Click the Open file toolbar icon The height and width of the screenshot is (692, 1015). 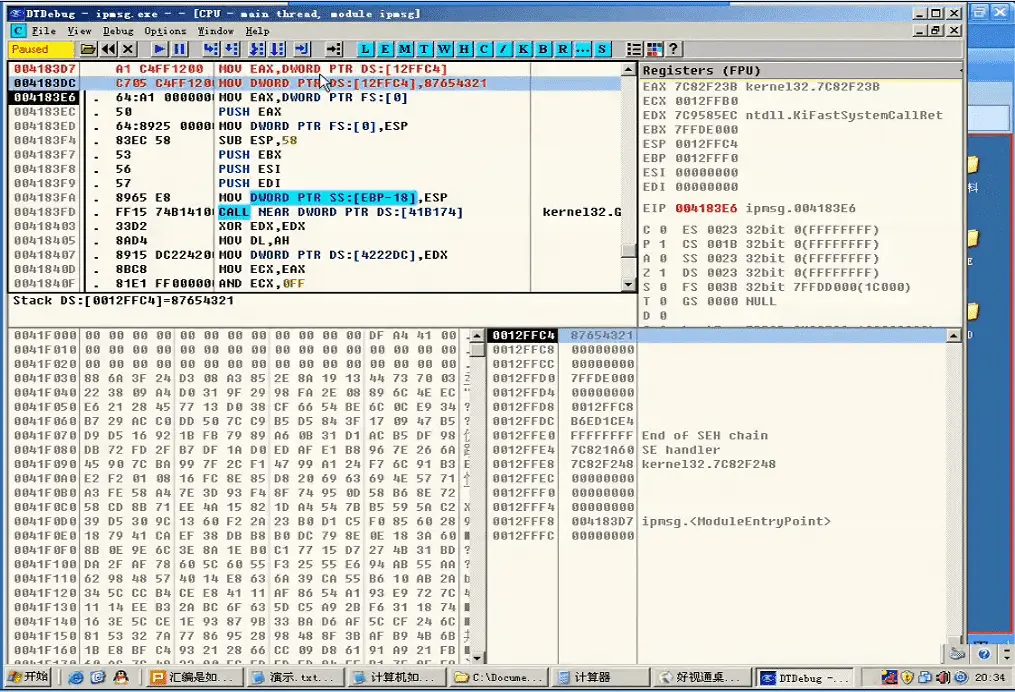coord(88,49)
